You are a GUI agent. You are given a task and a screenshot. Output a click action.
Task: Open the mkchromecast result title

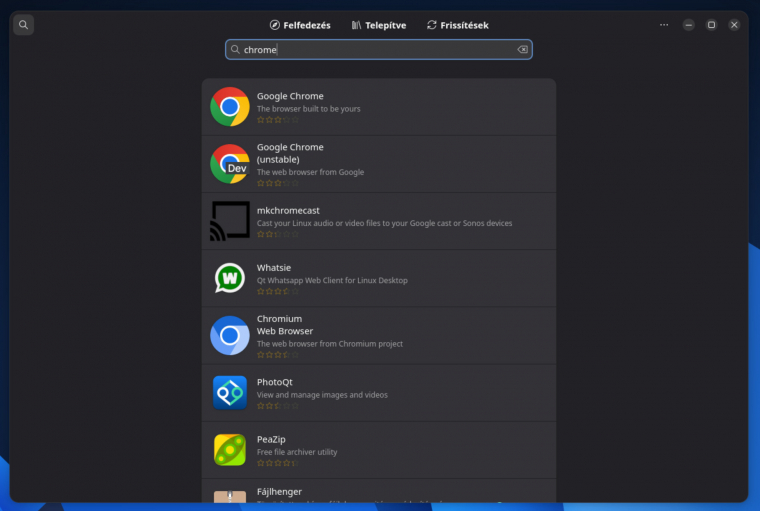[288, 210]
